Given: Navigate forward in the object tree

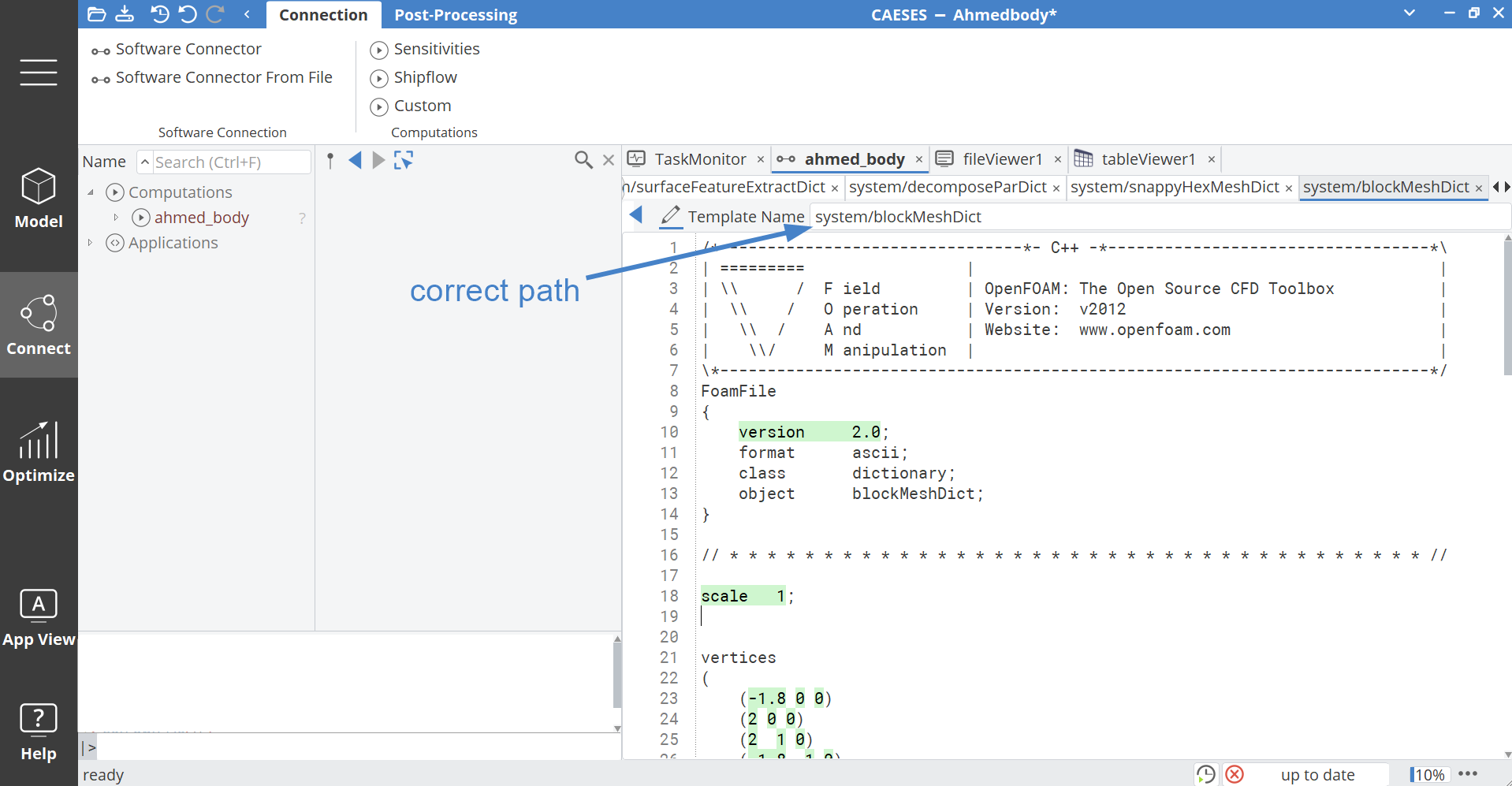Looking at the screenshot, I should [378, 161].
